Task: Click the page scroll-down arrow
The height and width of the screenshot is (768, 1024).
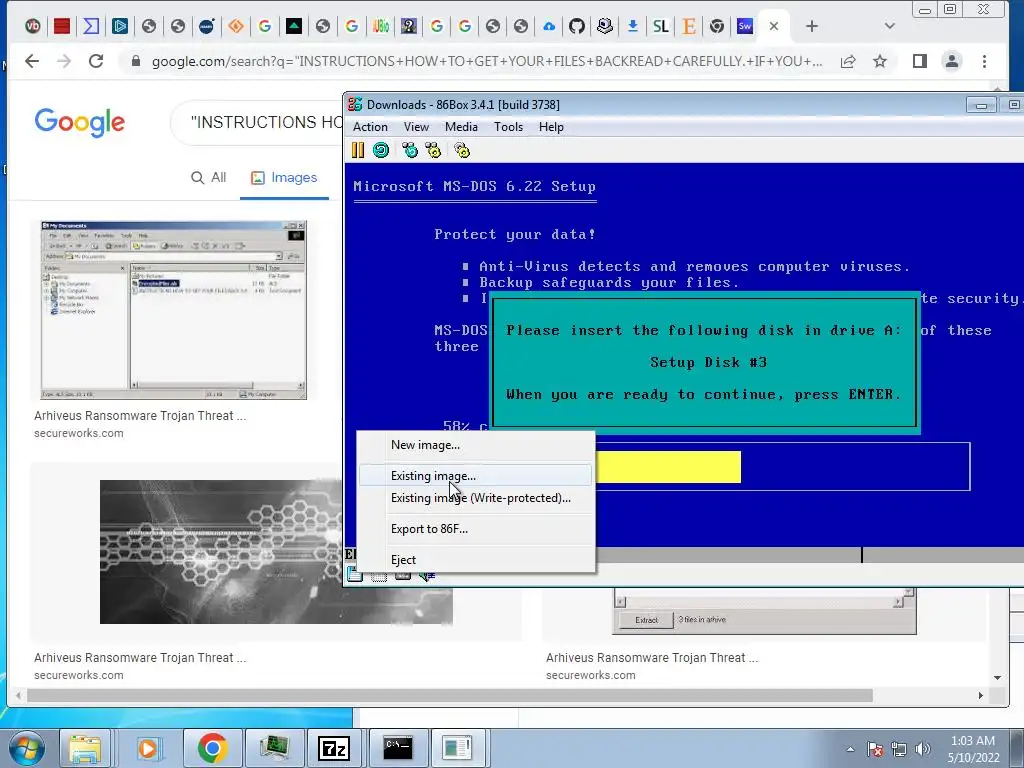Action: click(x=997, y=678)
